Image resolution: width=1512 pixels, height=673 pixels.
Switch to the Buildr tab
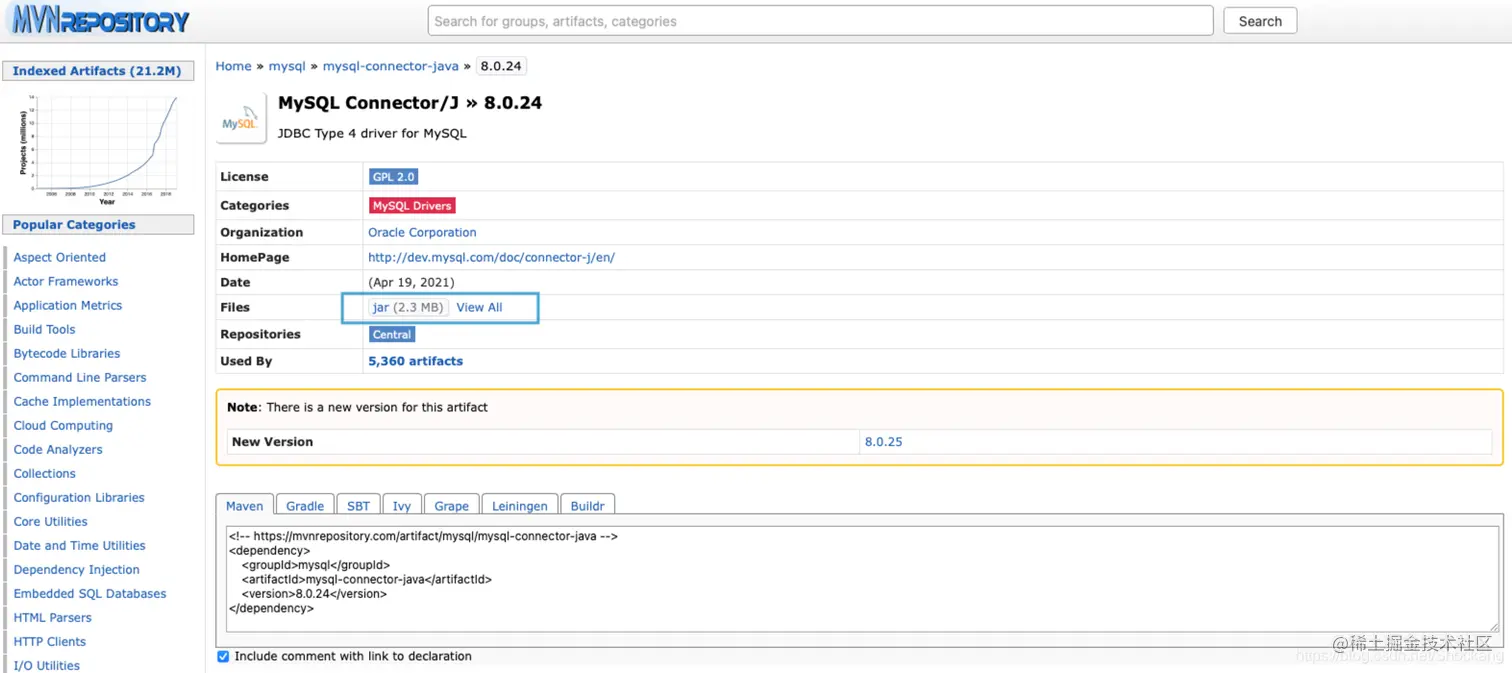[x=587, y=506]
